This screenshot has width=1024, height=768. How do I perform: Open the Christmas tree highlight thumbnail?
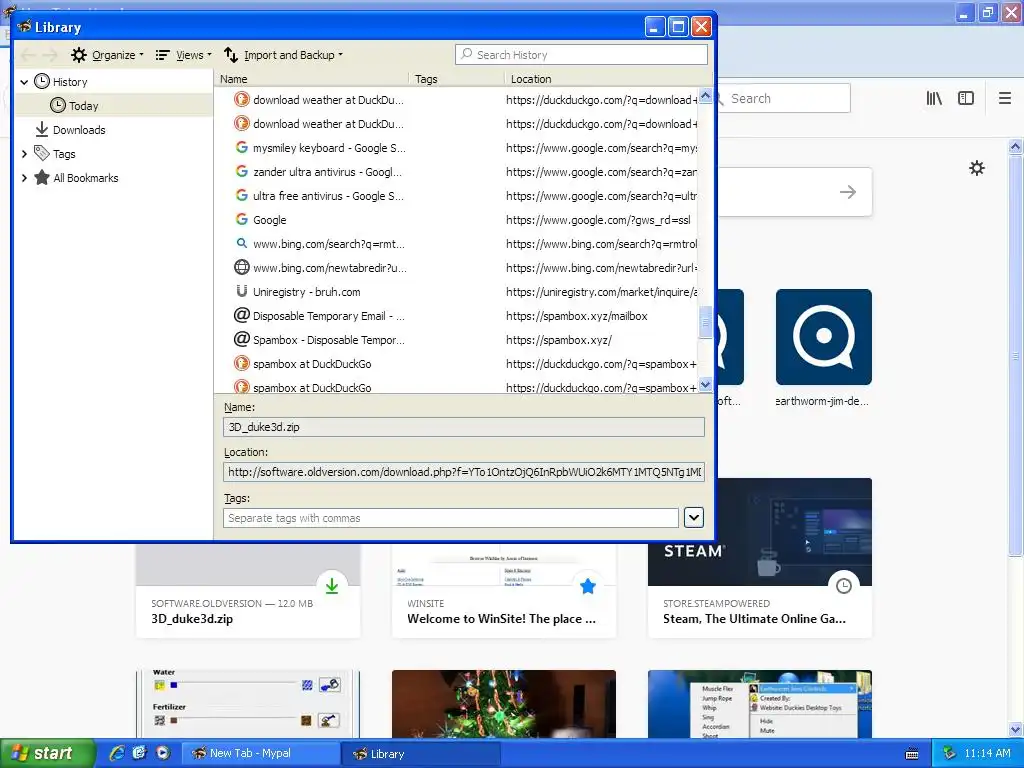tap(504, 704)
